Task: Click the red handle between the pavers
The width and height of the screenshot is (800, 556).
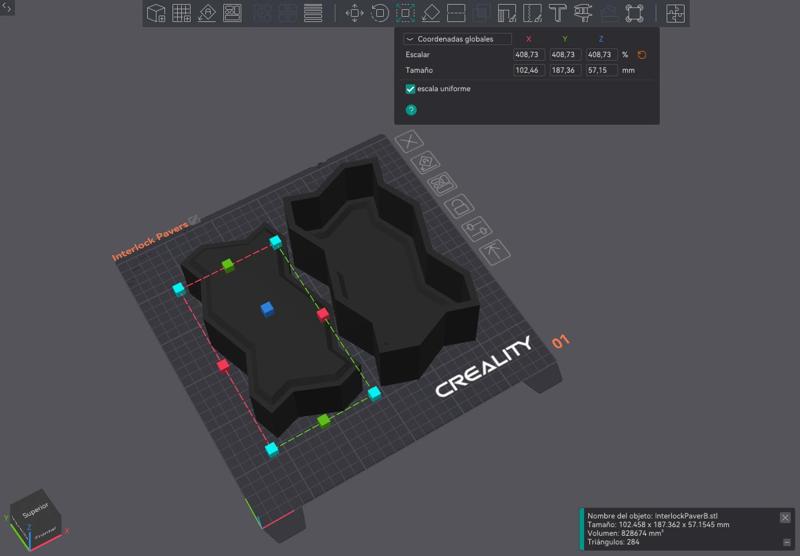Action: [322, 314]
